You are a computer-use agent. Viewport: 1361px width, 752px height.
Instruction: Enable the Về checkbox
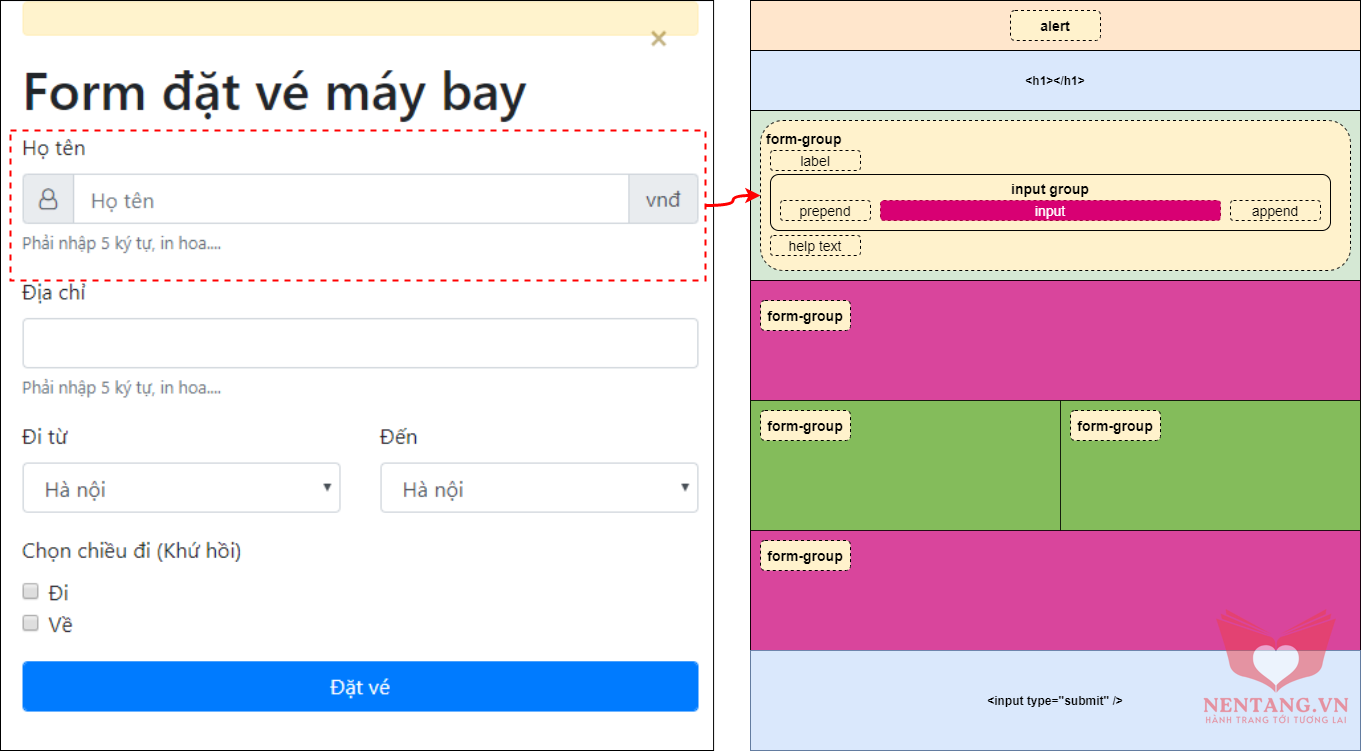(x=31, y=623)
